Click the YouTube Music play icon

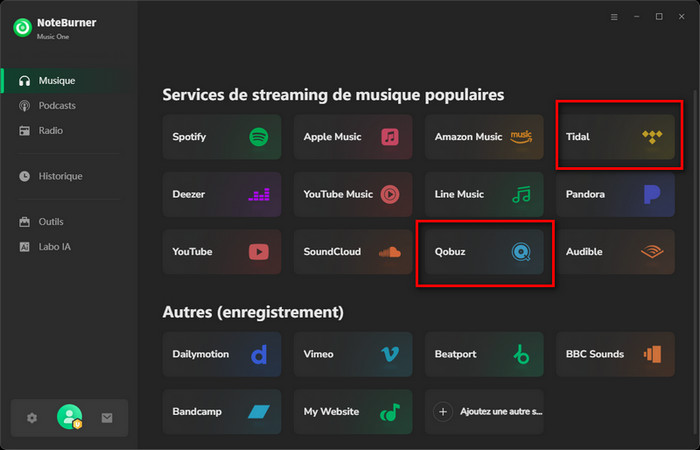point(390,194)
